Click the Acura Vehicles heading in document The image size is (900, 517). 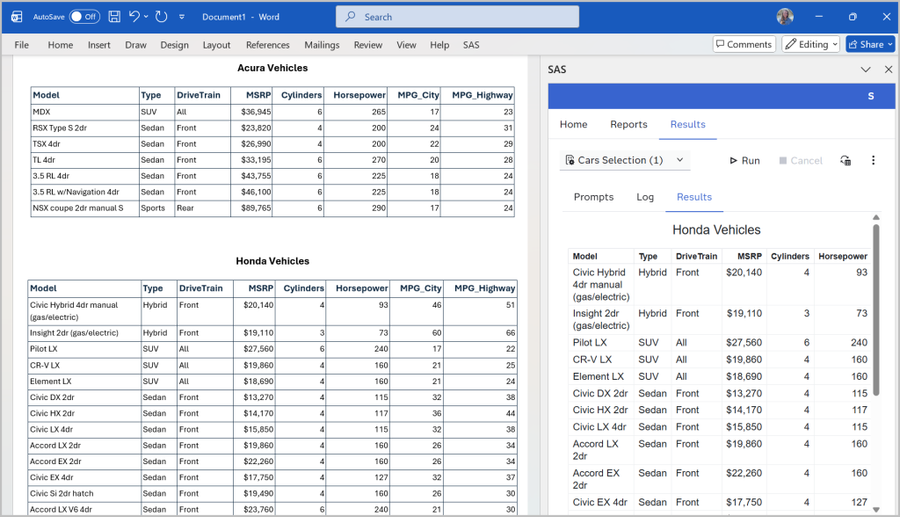pyautogui.click(x=272, y=68)
